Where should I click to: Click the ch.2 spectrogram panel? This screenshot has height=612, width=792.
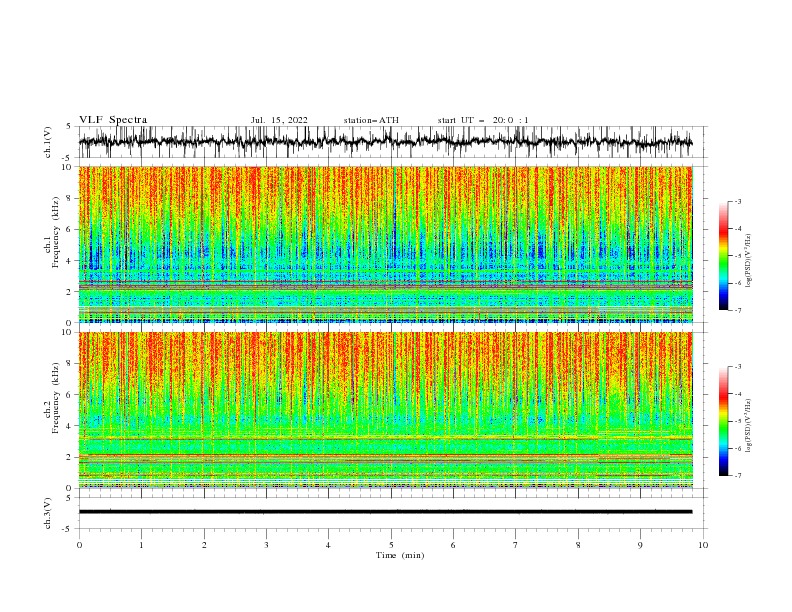pos(385,410)
